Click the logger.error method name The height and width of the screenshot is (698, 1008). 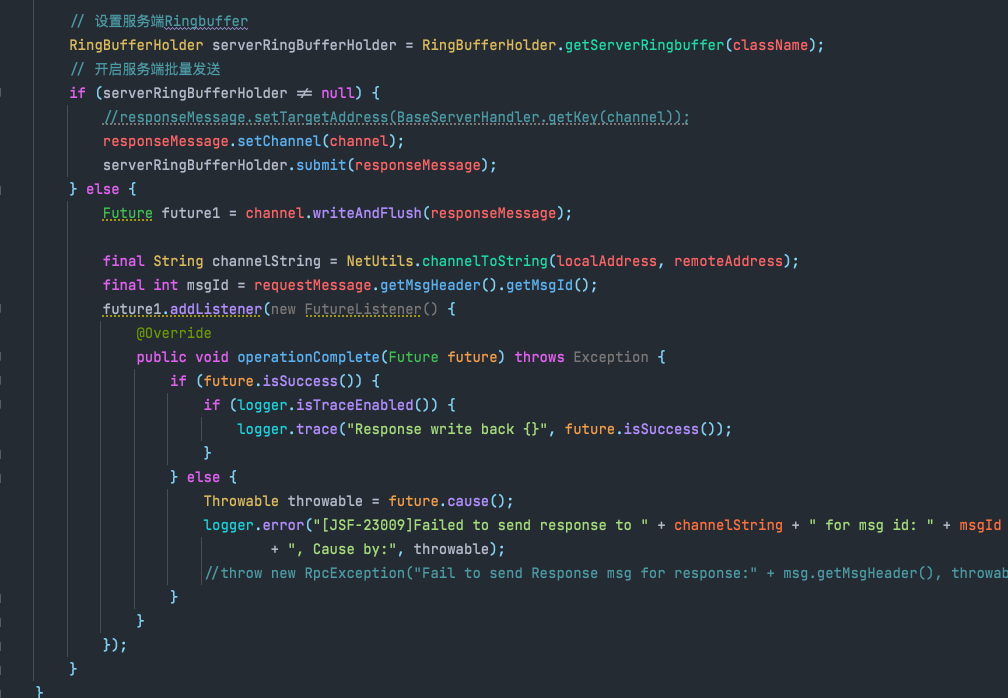pyautogui.click(x=283, y=526)
